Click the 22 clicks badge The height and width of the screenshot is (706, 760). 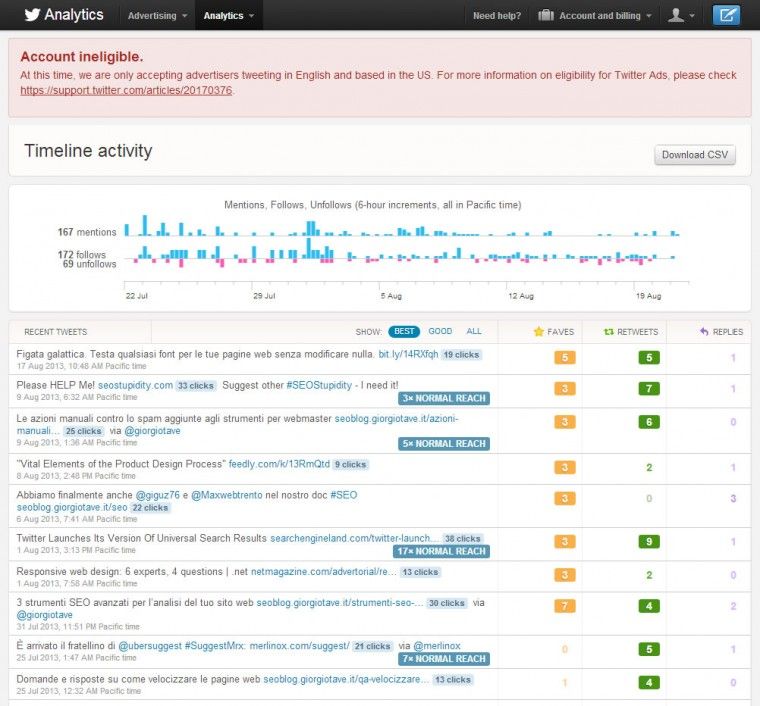click(x=150, y=508)
